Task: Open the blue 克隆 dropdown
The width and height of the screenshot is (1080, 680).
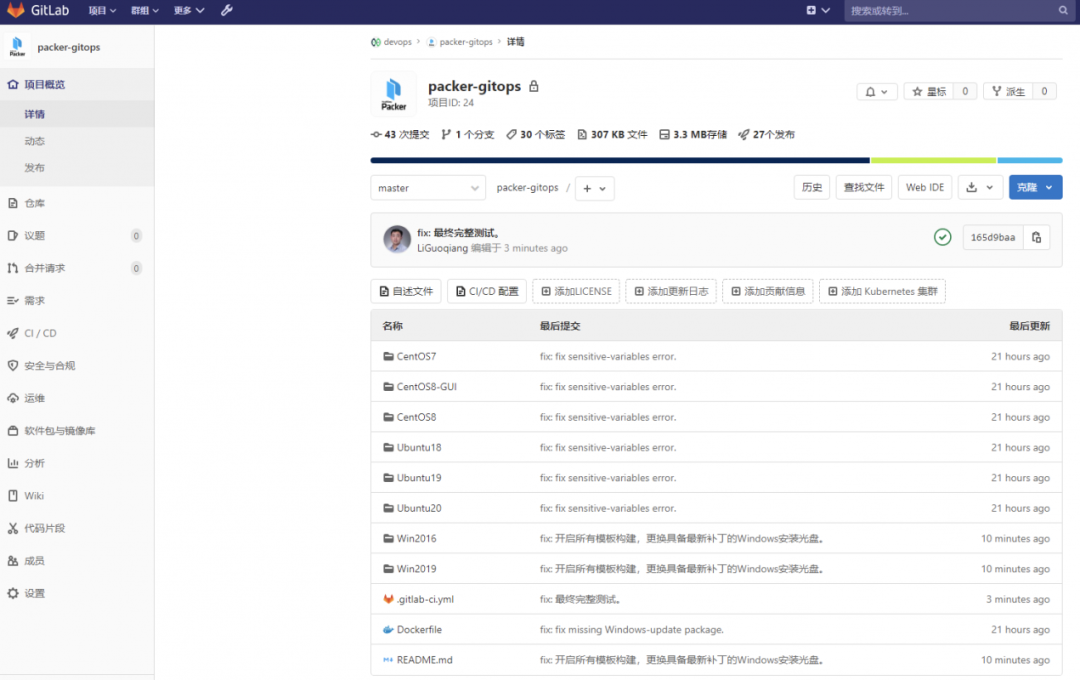Action: pyautogui.click(x=1035, y=187)
